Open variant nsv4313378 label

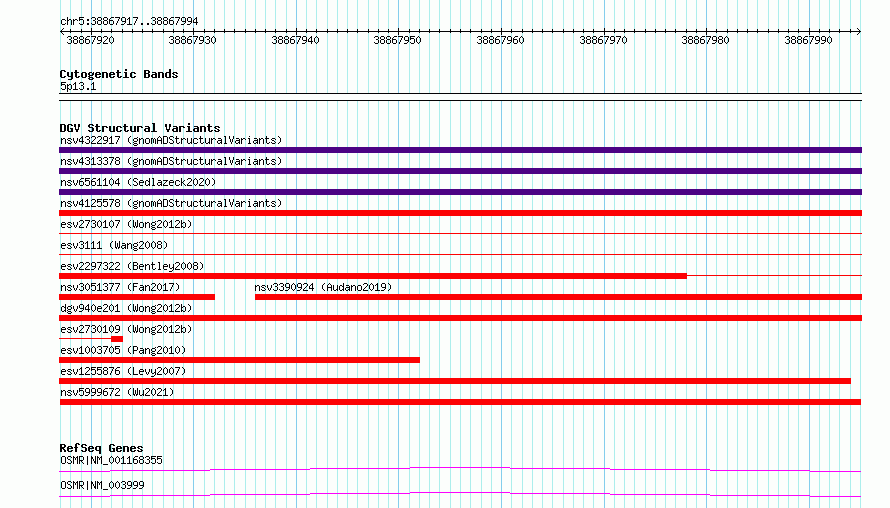[171, 161]
